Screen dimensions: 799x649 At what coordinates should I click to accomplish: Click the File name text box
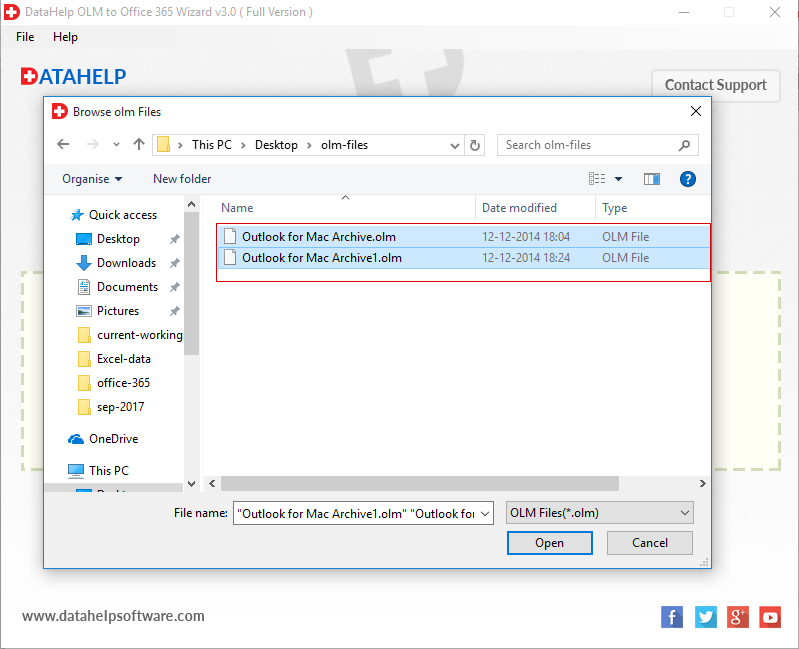point(357,513)
